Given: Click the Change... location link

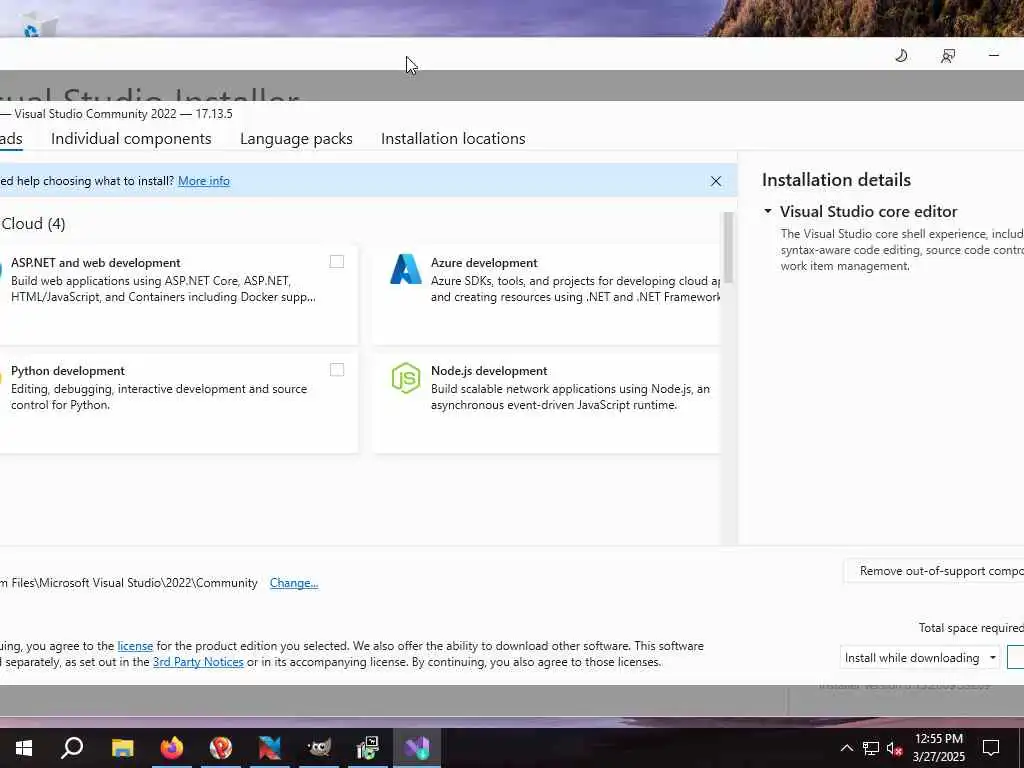Looking at the screenshot, I should 294,583.
